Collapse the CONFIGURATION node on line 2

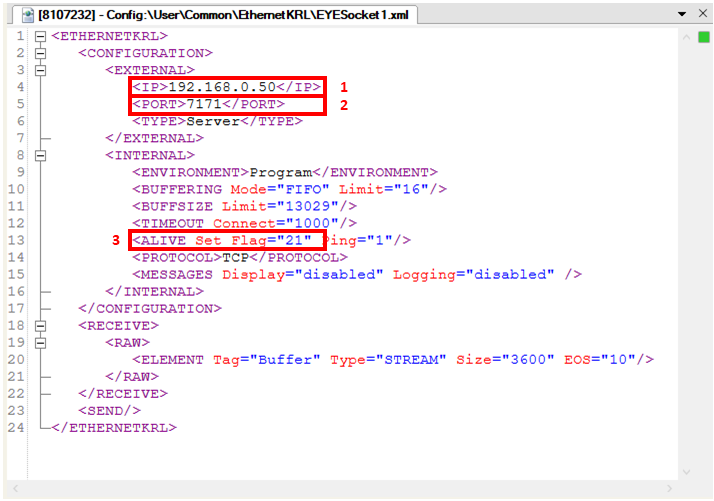coord(41,53)
